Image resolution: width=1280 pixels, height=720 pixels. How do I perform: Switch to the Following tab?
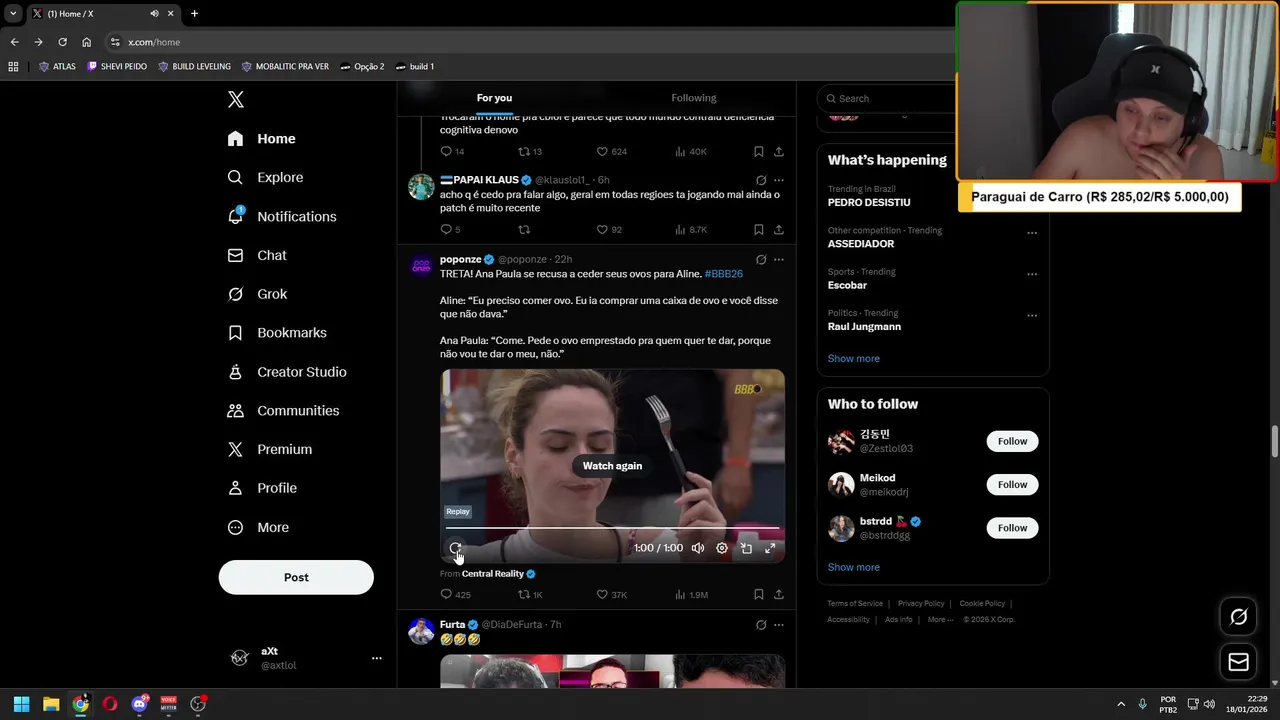[x=694, y=98]
